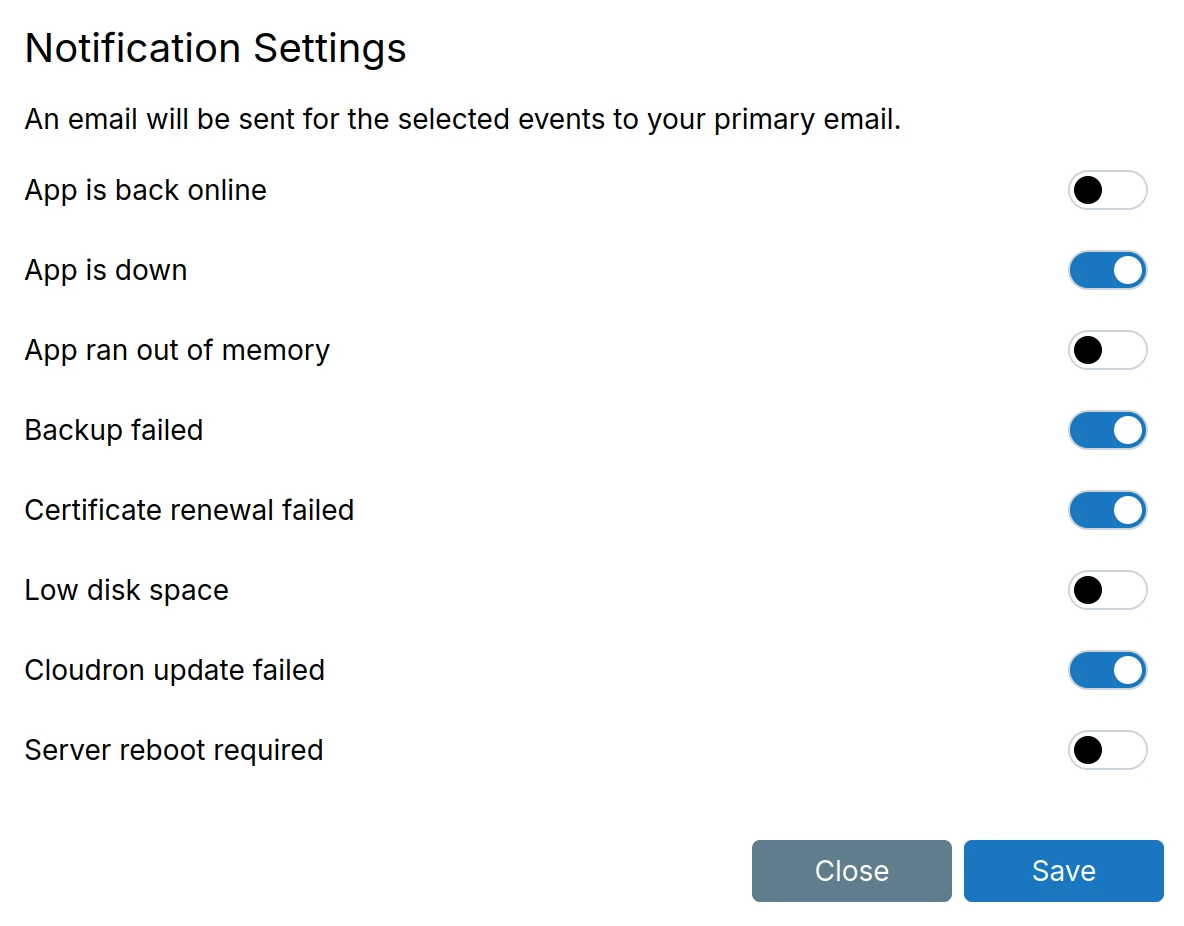Flip the Server reboot required toggle on

click(1108, 750)
